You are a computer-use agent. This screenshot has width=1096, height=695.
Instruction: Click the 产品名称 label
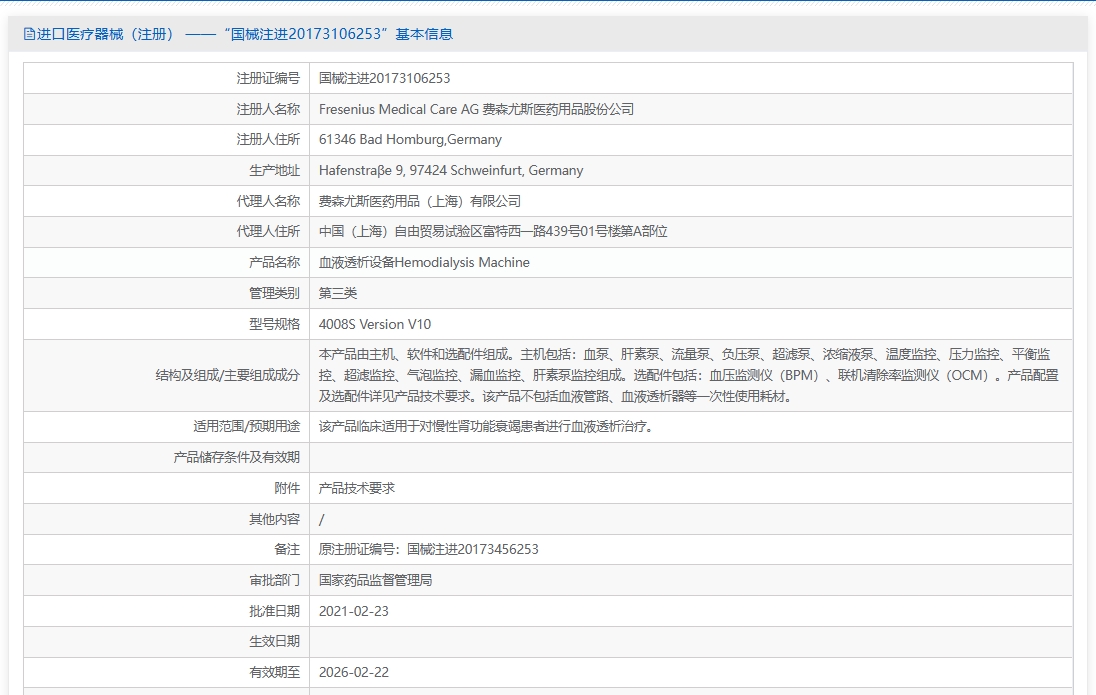[274, 262]
